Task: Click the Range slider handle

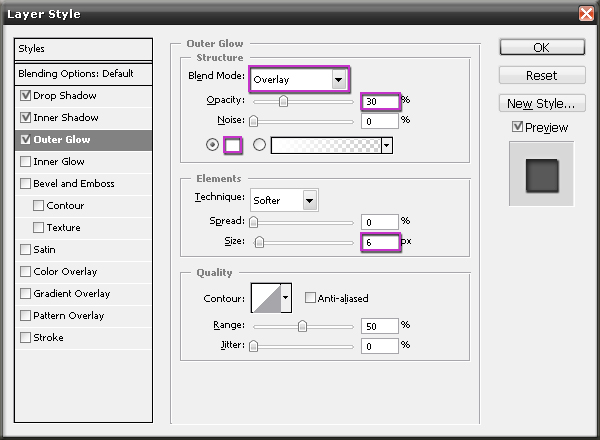Action: (302, 326)
